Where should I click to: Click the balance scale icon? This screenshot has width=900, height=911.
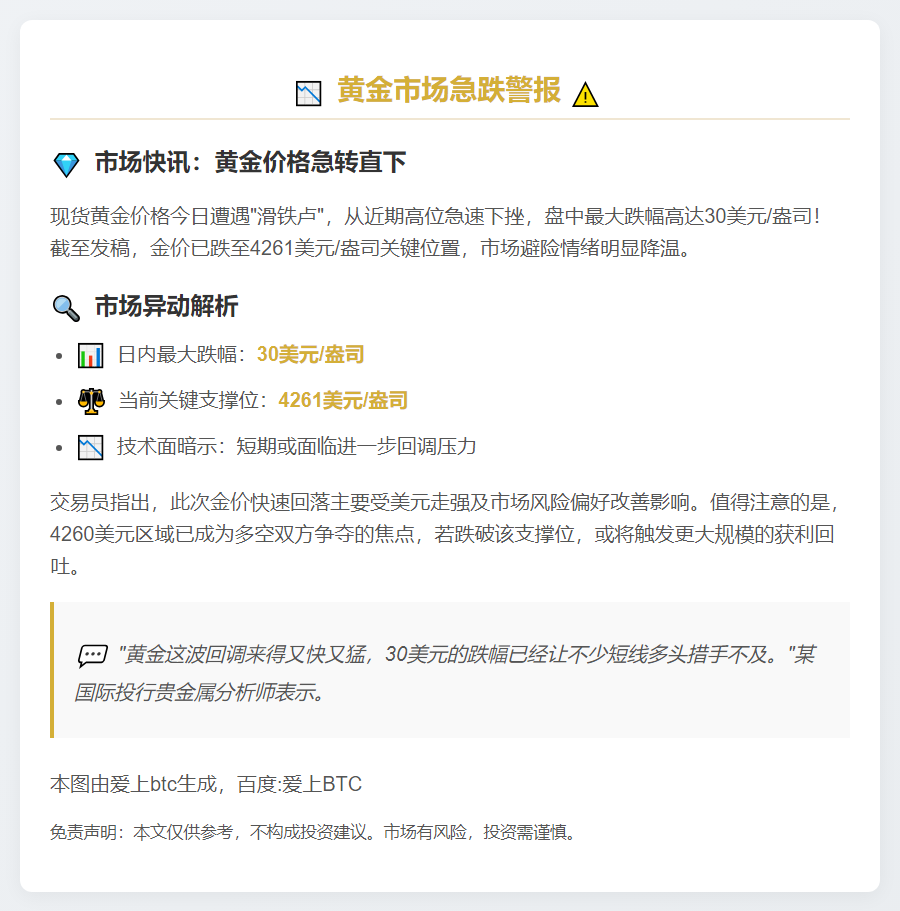point(91,401)
